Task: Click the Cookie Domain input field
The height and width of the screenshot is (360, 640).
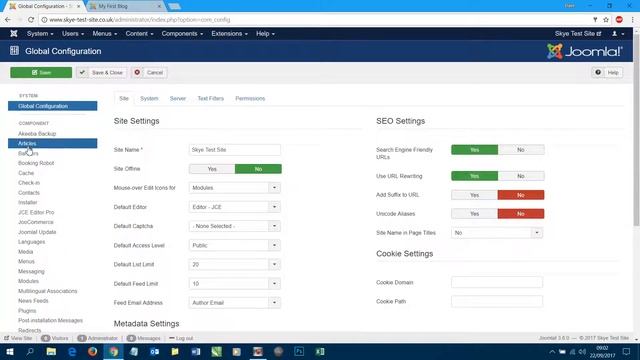Action: pyautogui.click(x=497, y=282)
